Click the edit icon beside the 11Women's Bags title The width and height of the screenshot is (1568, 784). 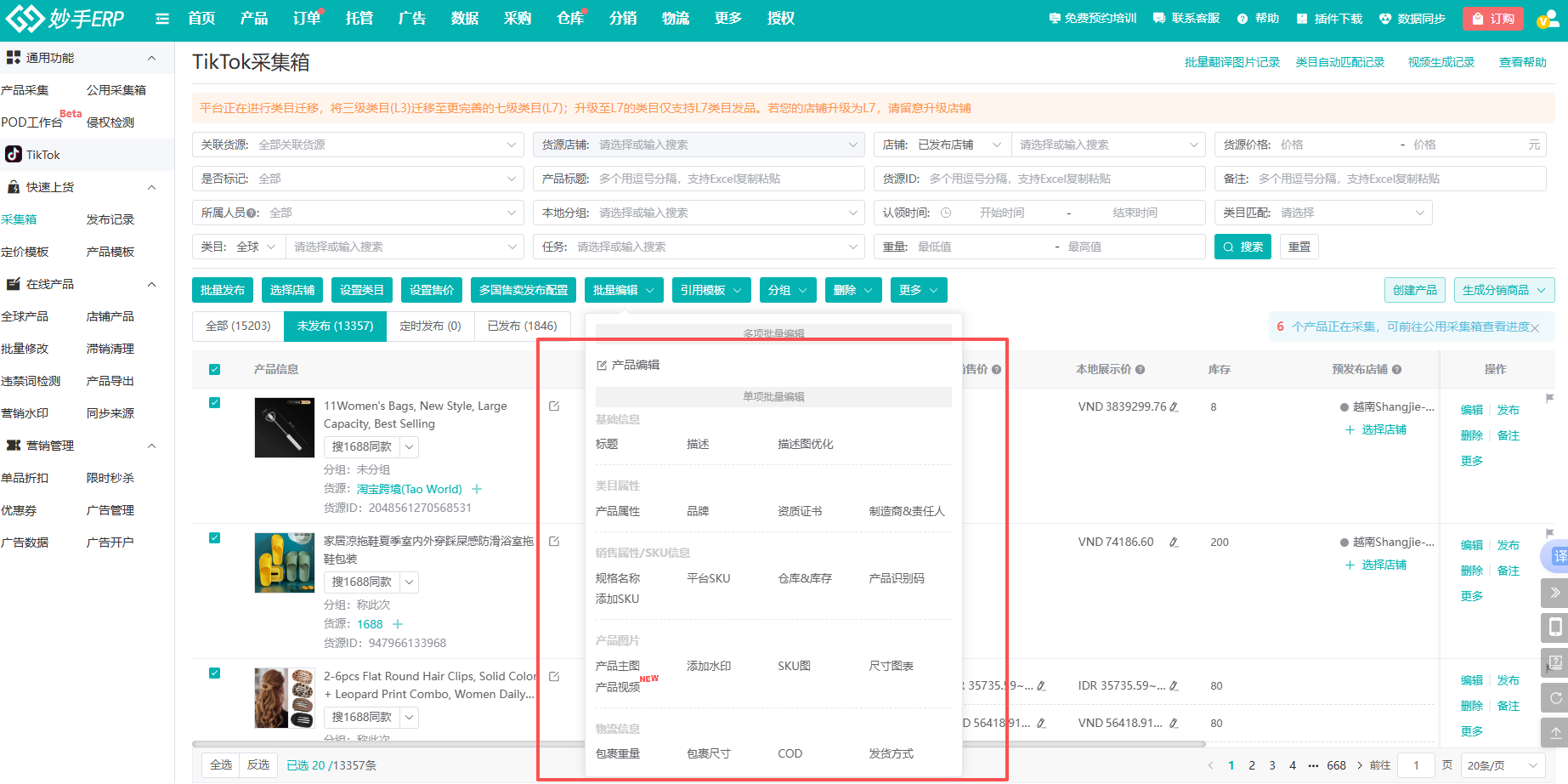[x=554, y=406]
